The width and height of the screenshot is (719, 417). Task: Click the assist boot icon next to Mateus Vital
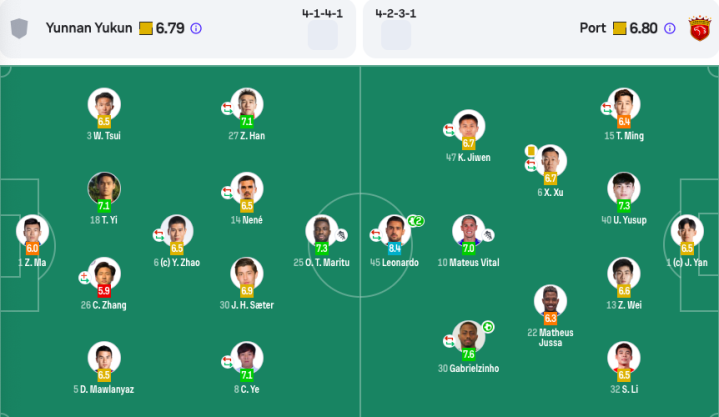(x=488, y=235)
